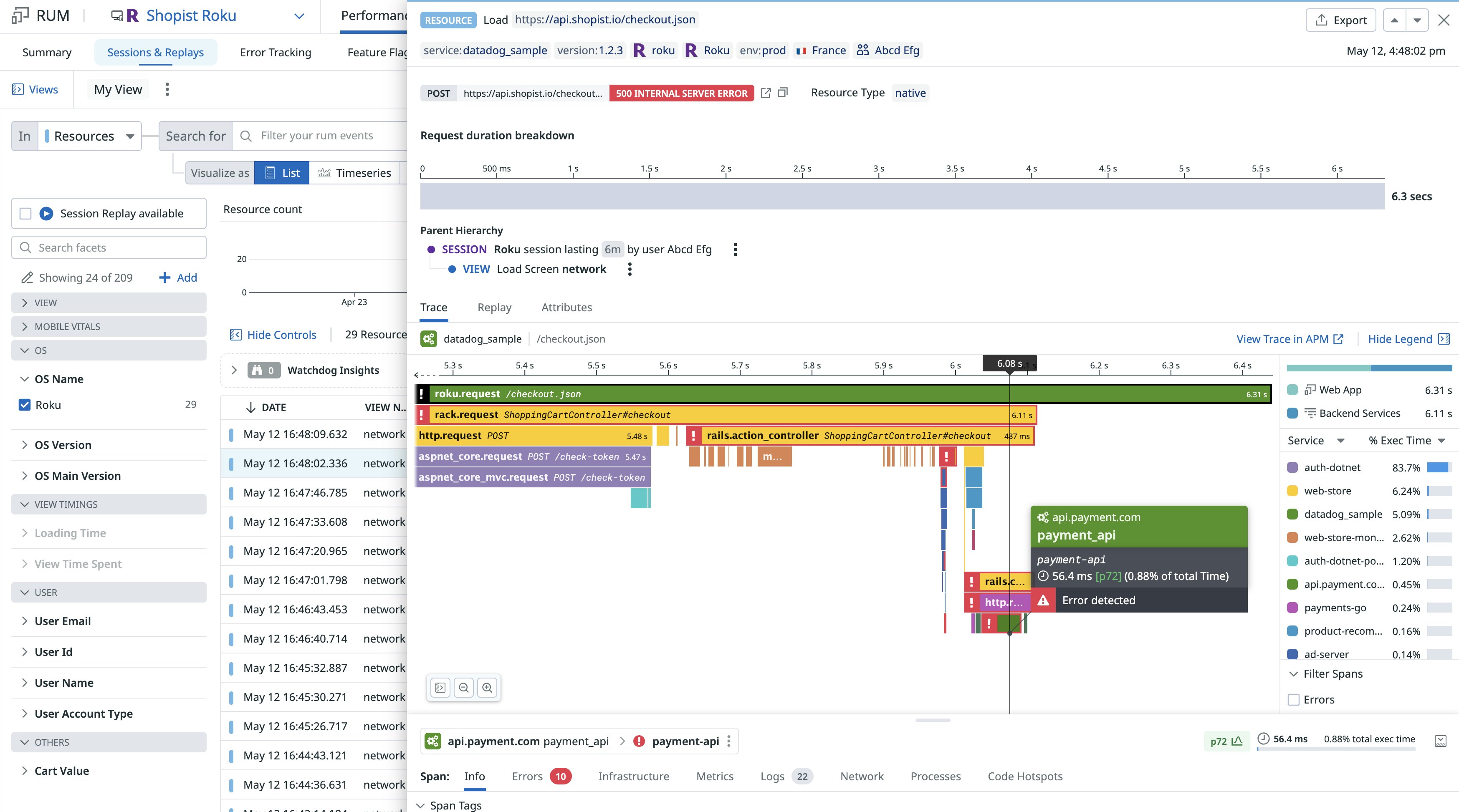
Task: Click the zoom in magnifier on flame graph
Action: [x=487, y=687]
